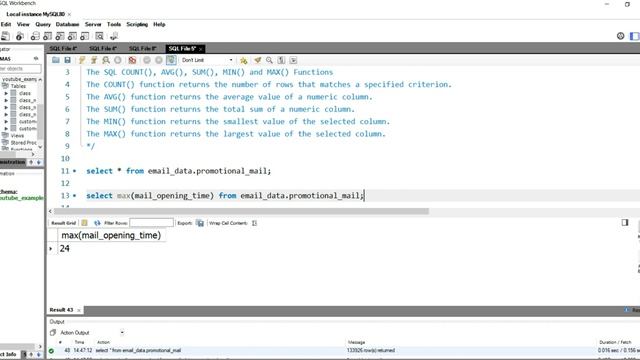Select the youtube_exam schema node
The width and height of the screenshot is (640, 360).
click(19, 79)
